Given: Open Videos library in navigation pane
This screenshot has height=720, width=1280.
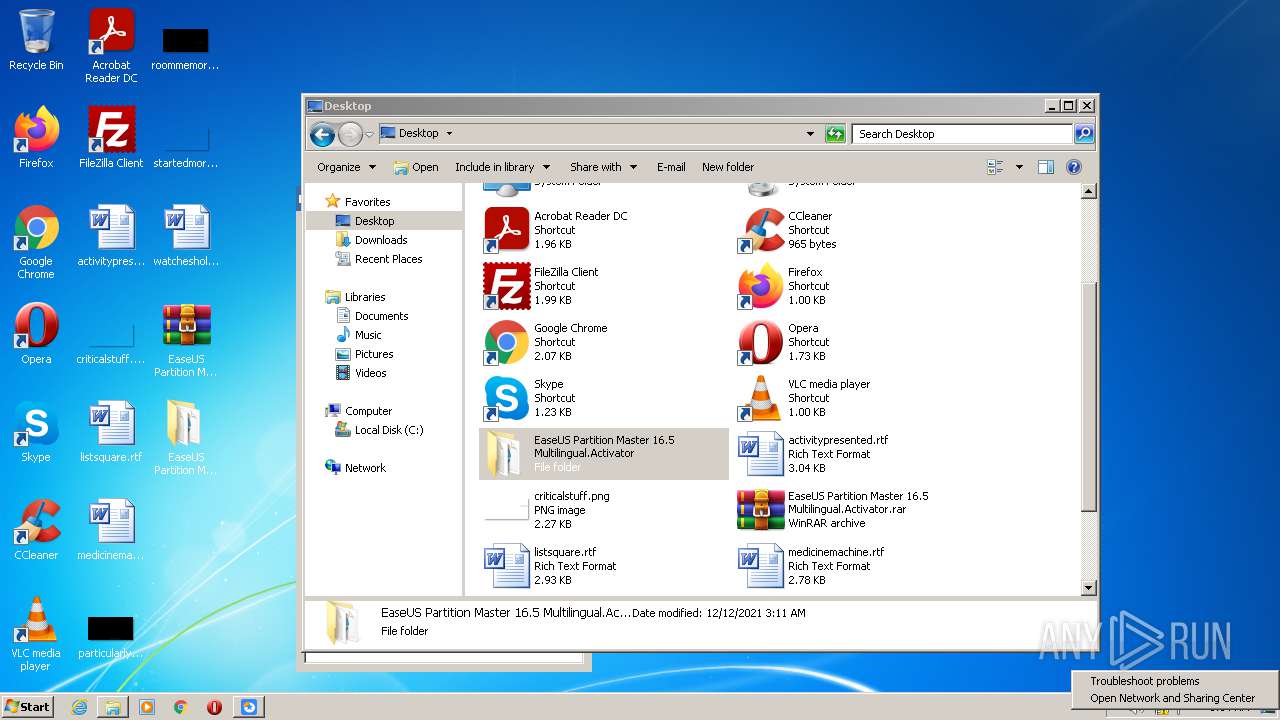Looking at the screenshot, I should [370, 373].
